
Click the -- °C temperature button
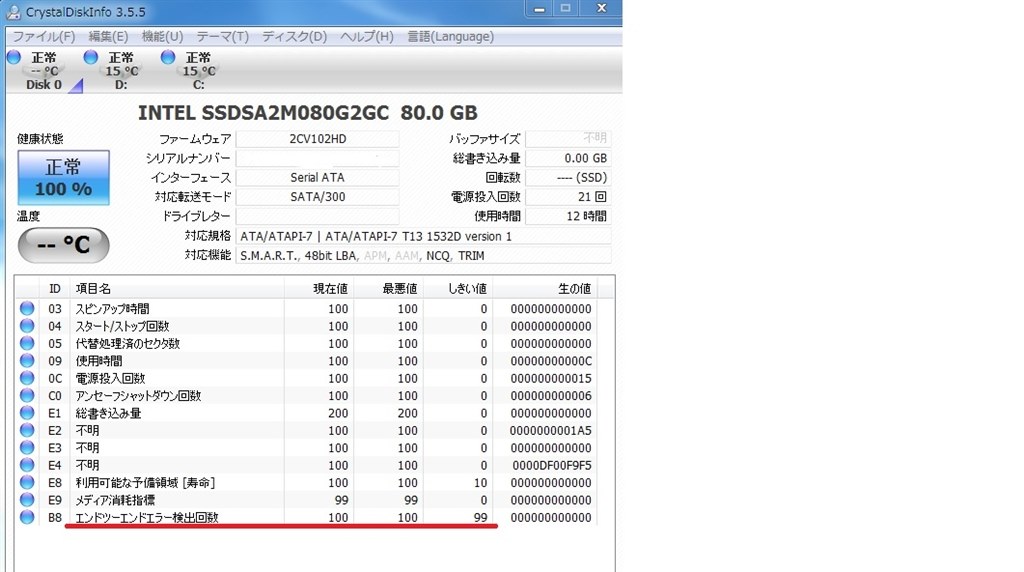tap(63, 246)
